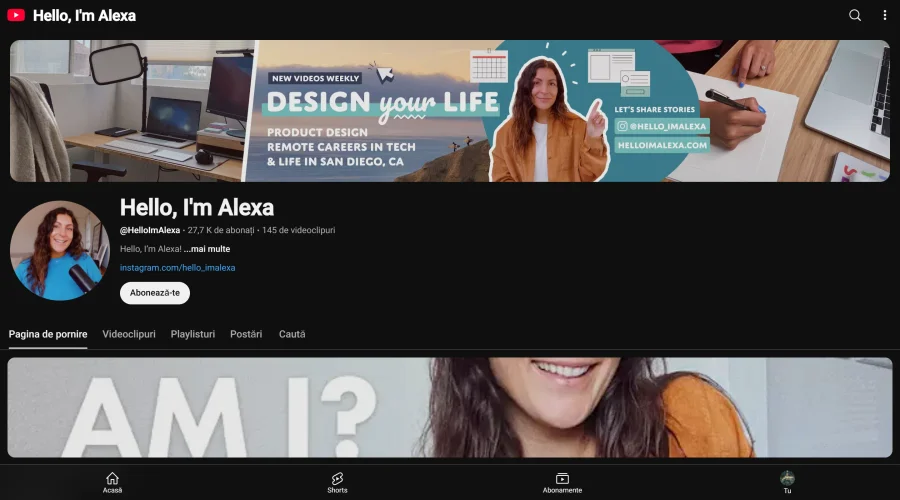Click the Design your Life channel banner

pos(450,111)
